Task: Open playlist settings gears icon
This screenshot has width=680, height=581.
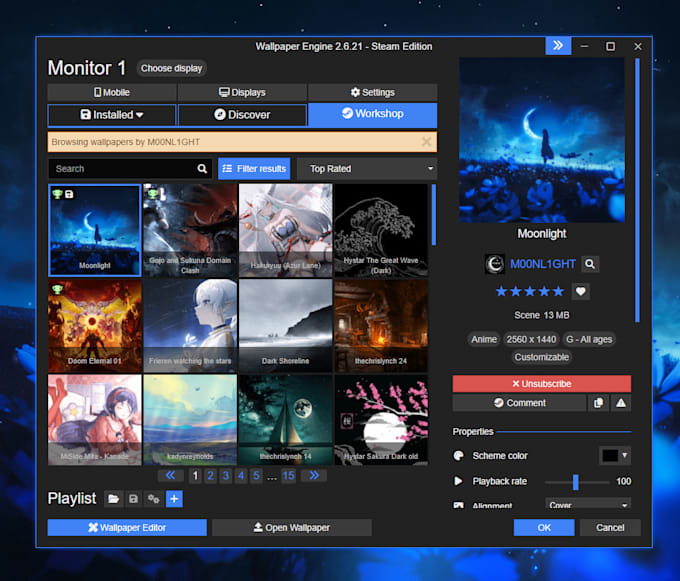Action: pos(154,499)
